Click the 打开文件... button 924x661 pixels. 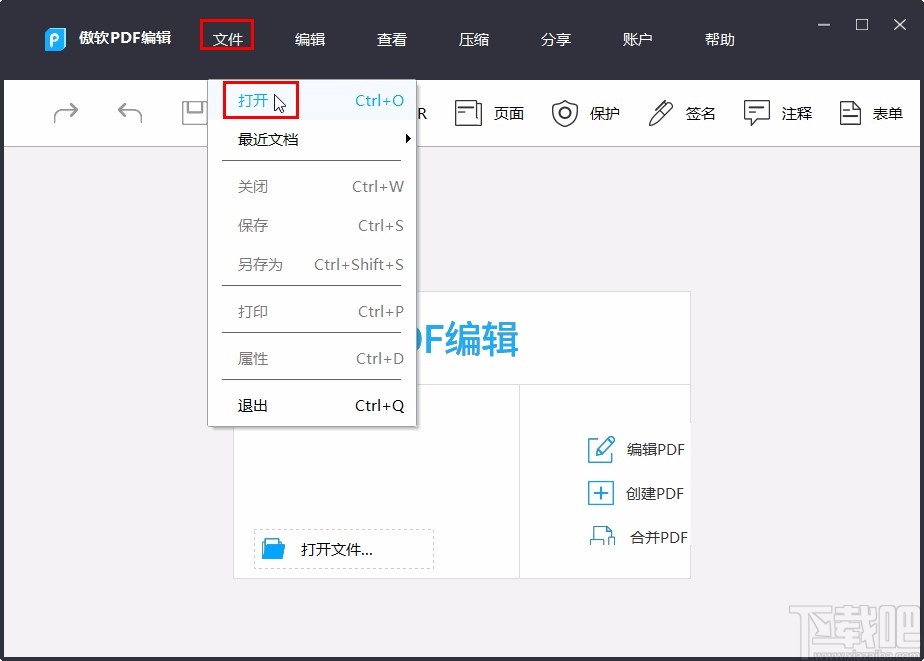pos(343,548)
